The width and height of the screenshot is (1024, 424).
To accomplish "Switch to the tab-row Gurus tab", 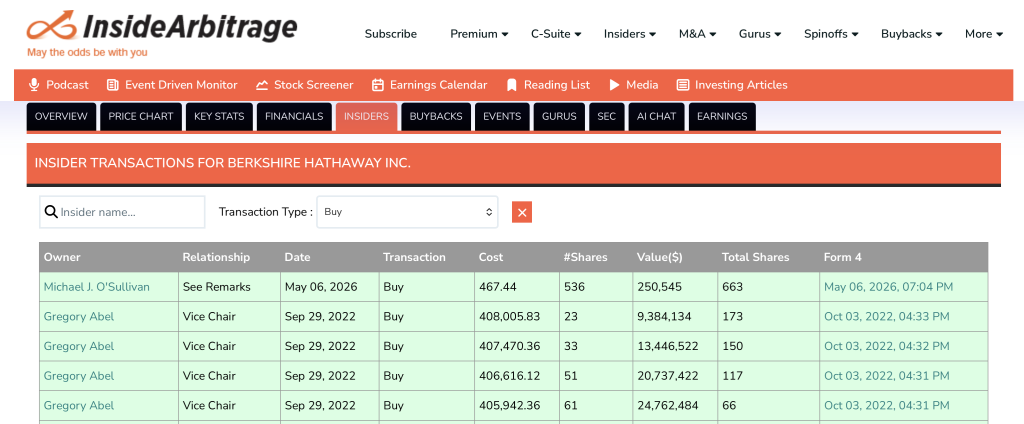I will pos(559,117).
